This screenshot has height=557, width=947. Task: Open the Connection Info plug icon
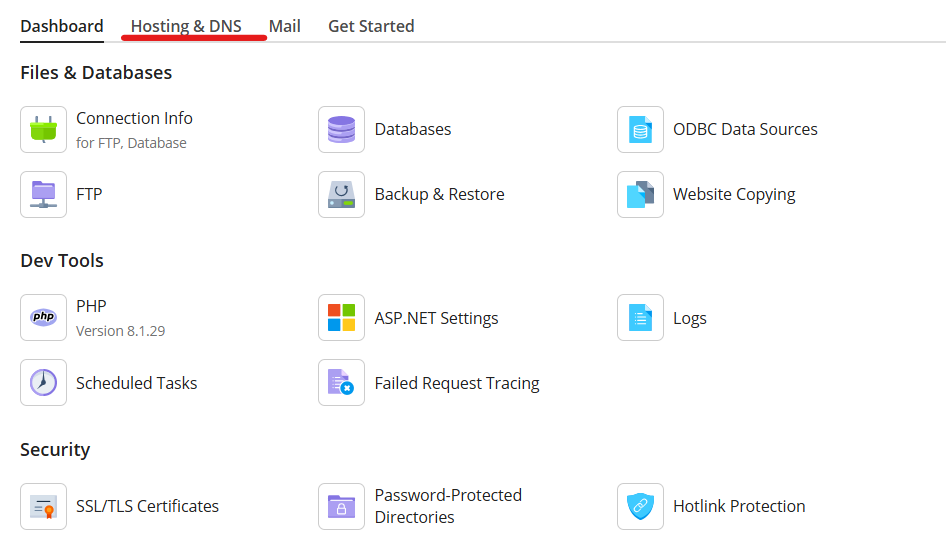43,130
